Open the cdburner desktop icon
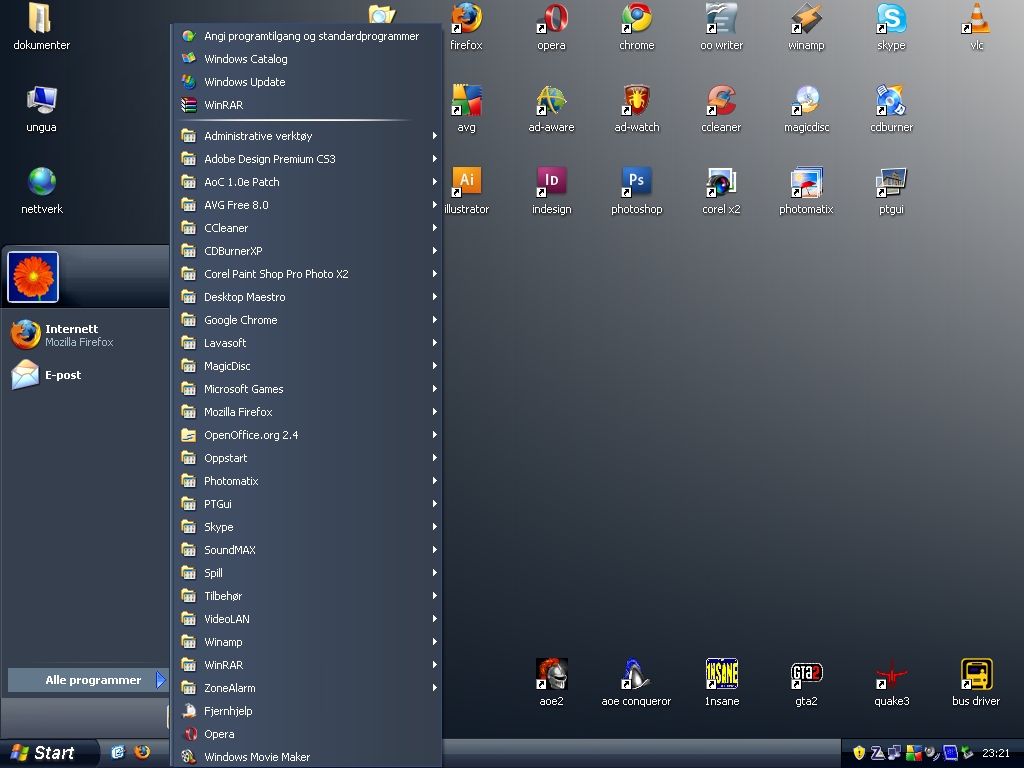Viewport: 1024px width, 768px height. pyautogui.click(x=891, y=108)
